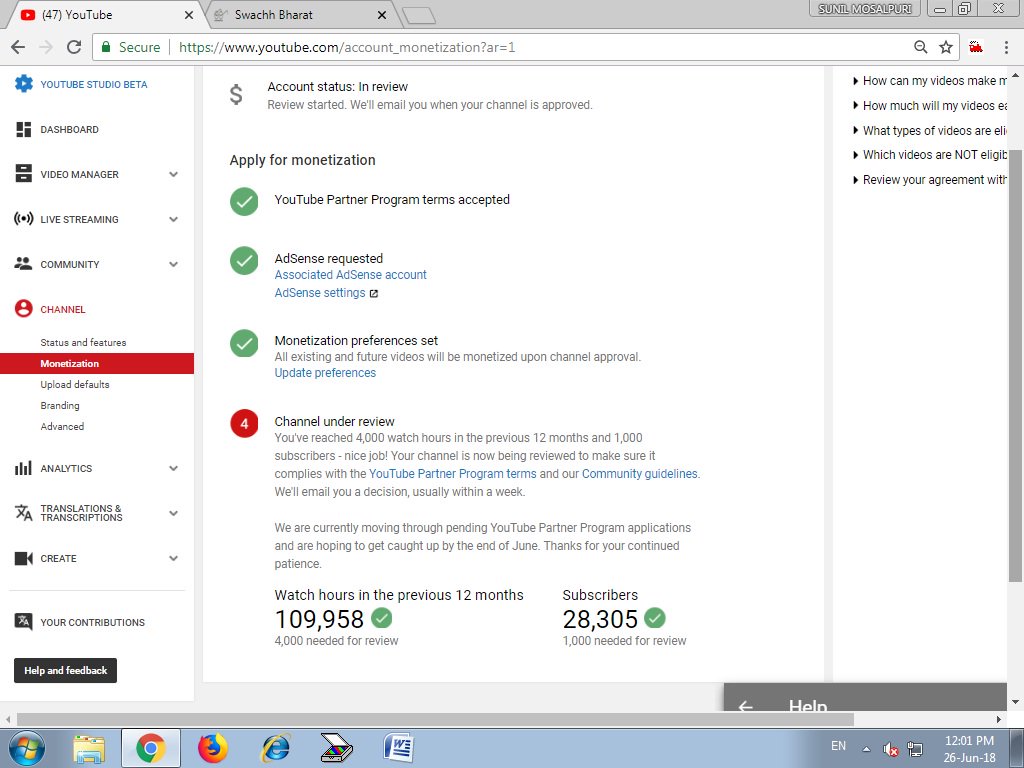This screenshot has width=1024, height=768.
Task: Open the Community people icon
Action: pos(24,264)
